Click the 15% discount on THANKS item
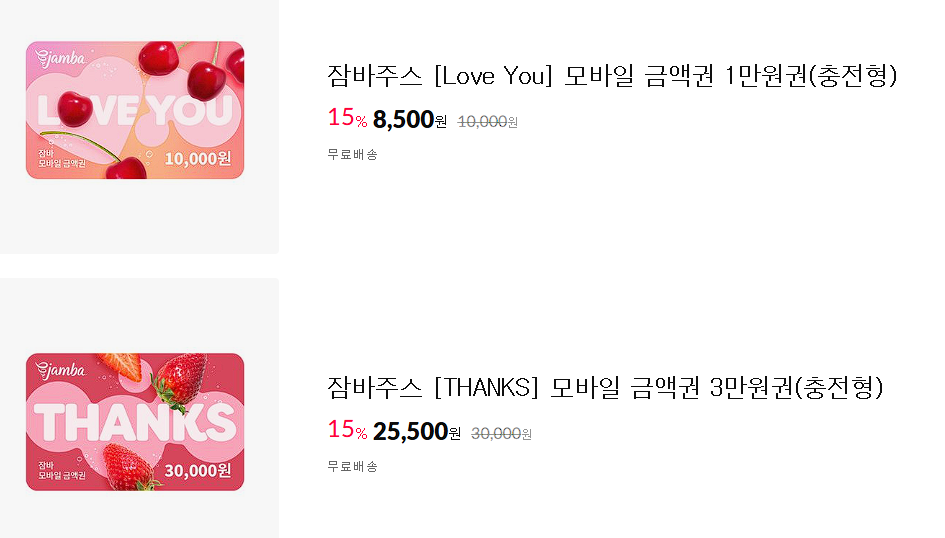The width and height of the screenshot is (945, 538). click(x=347, y=430)
